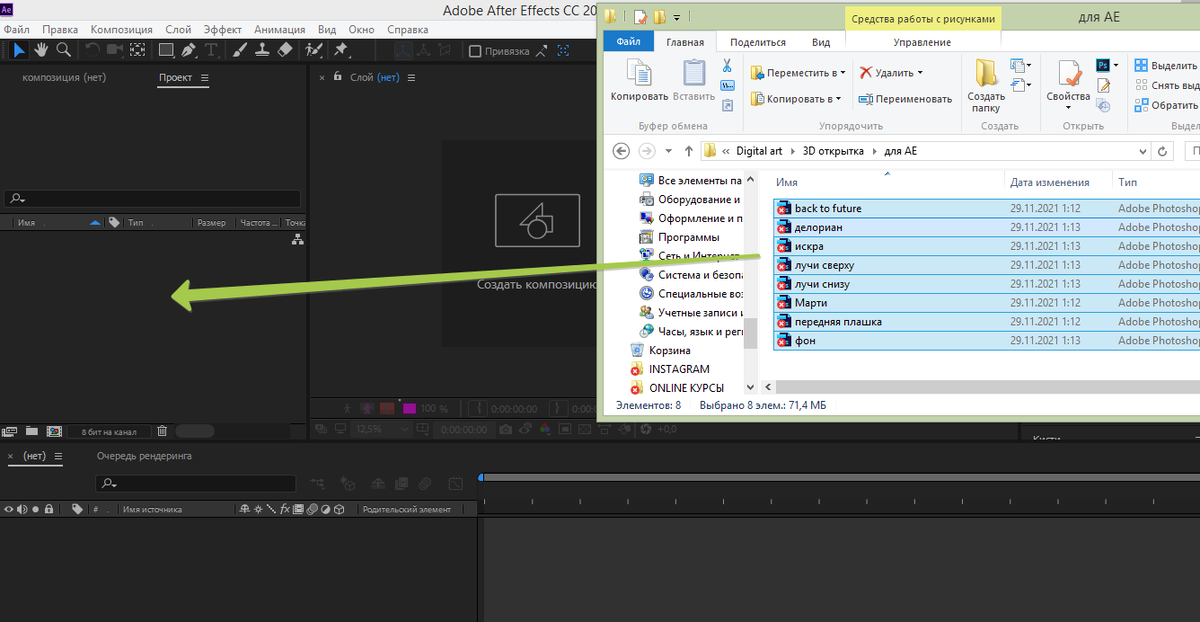Open the Эффект menu
The width and height of the screenshot is (1200, 622).
pyautogui.click(x=223, y=30)
